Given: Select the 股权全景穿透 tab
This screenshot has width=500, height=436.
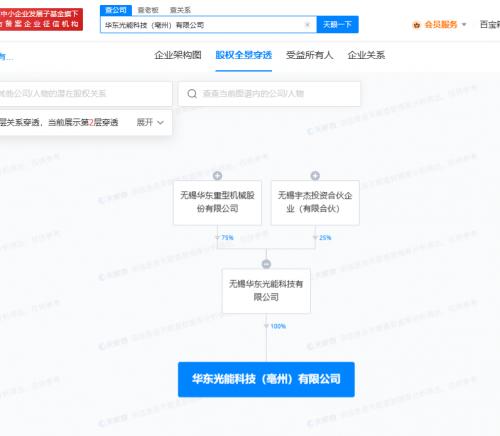Looking at the screenshot, I should 244,55.
